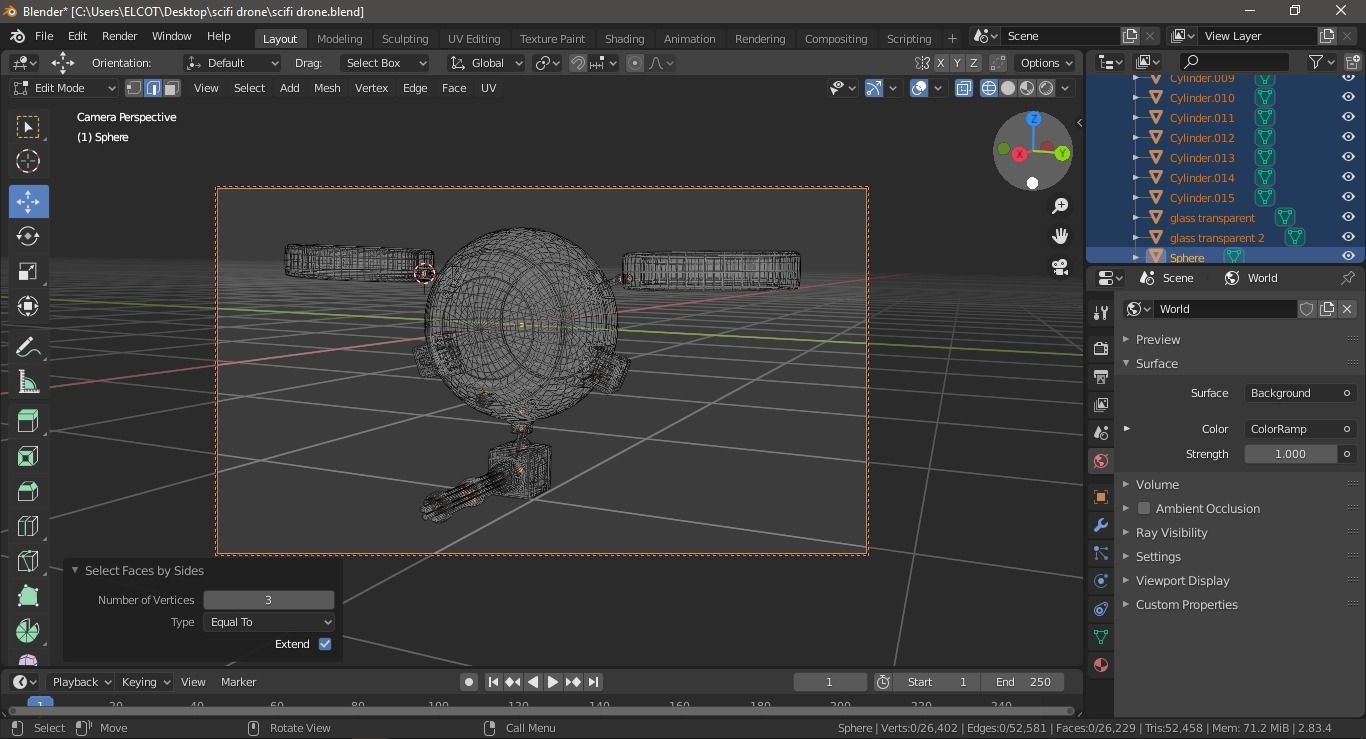This screenshot has width=1366, height=739.
Task: Click the viewport zoom magnifier icon
Action: 1060,206
